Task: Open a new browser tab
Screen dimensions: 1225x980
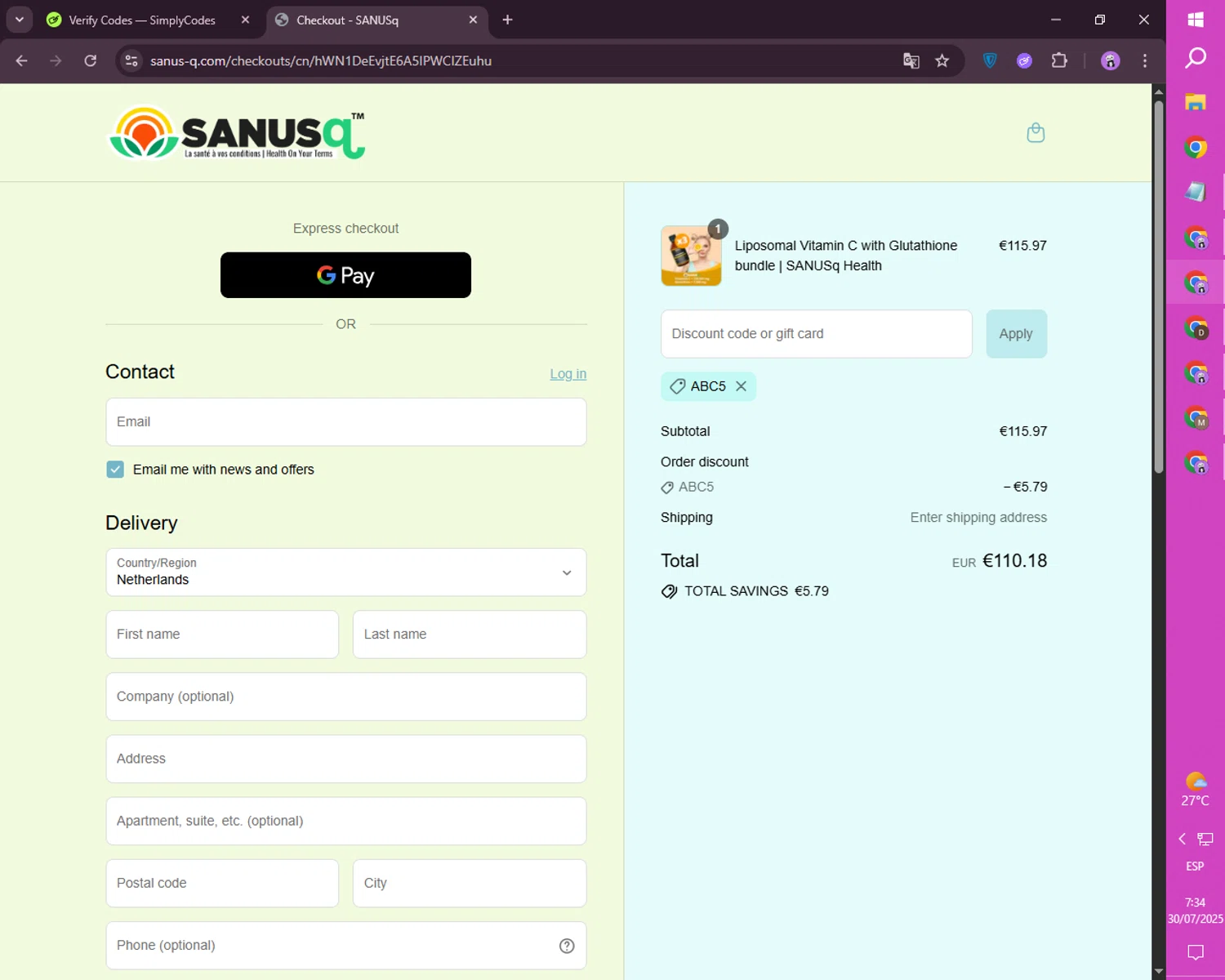Action: [507, 20]
